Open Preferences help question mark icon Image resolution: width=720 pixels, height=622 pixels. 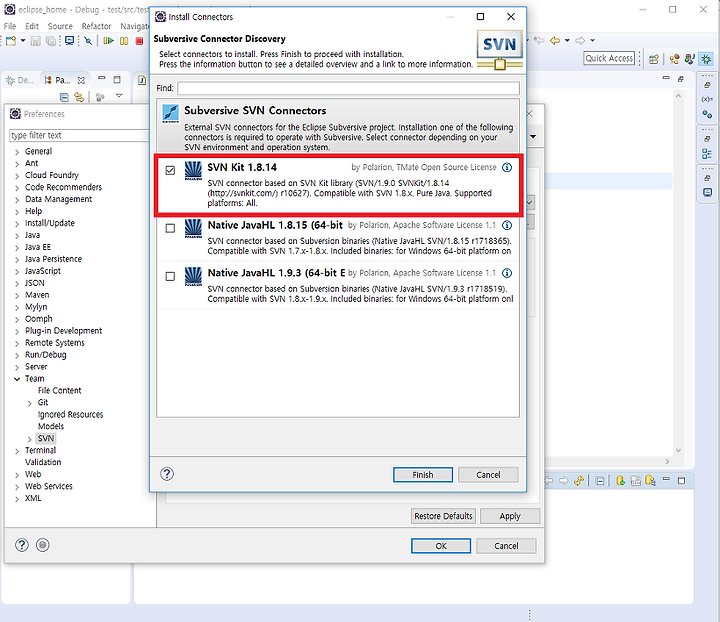click(22, 545)
